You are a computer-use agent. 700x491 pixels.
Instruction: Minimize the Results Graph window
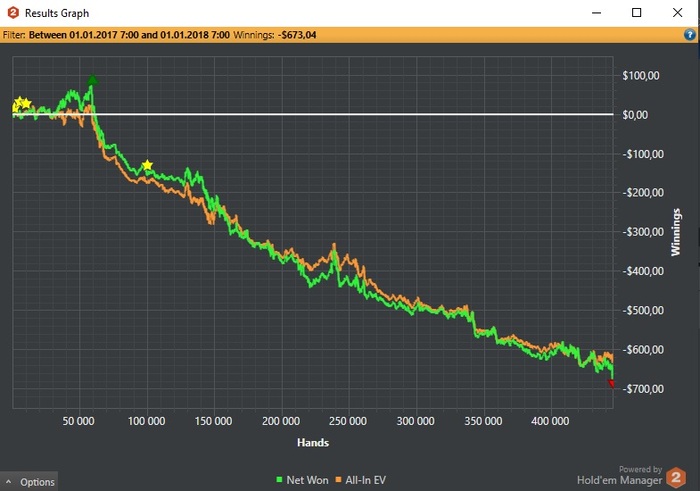[596, 13]
